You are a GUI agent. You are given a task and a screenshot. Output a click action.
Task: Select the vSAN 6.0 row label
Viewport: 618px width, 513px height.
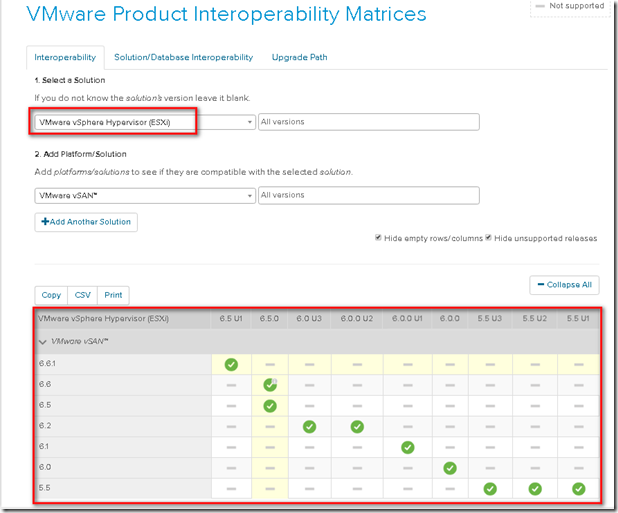(x=45, y=467)
